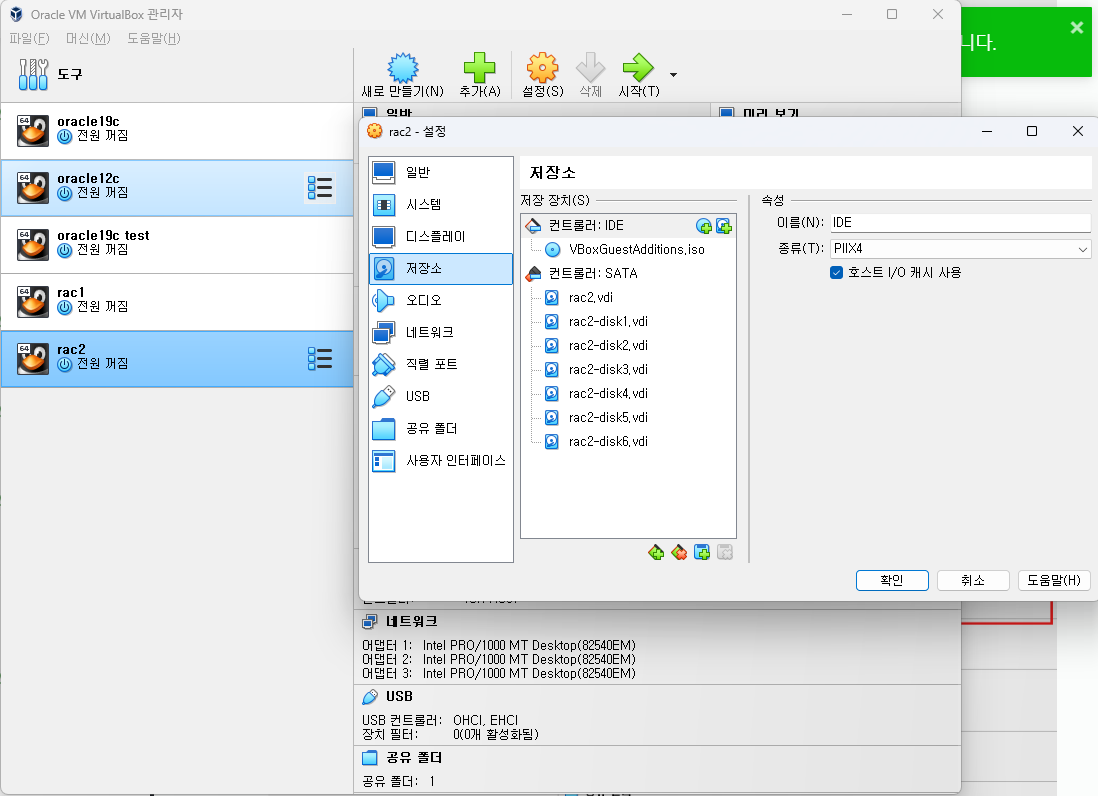Add hard disk to IDE controller icon
The height and width of the screenshot is (796, 1098).
(724, 225)
